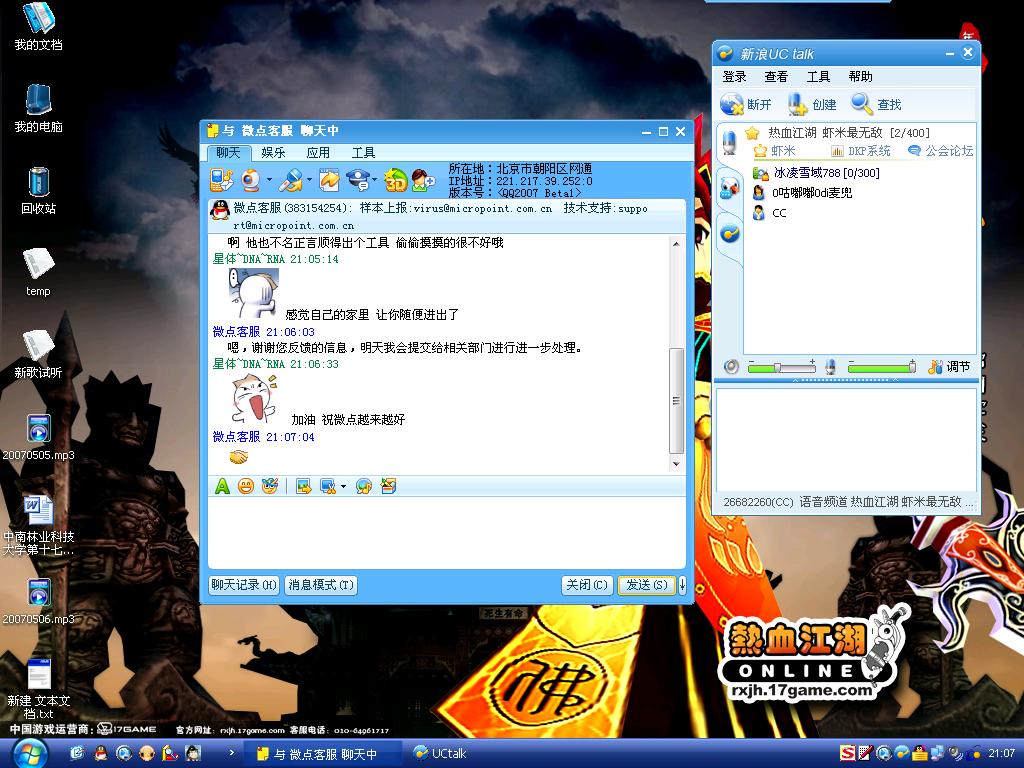This screenshot has width=1024, height=768.
Task: Open the 登录 menu in UC talk
Action: click(734, 76)
